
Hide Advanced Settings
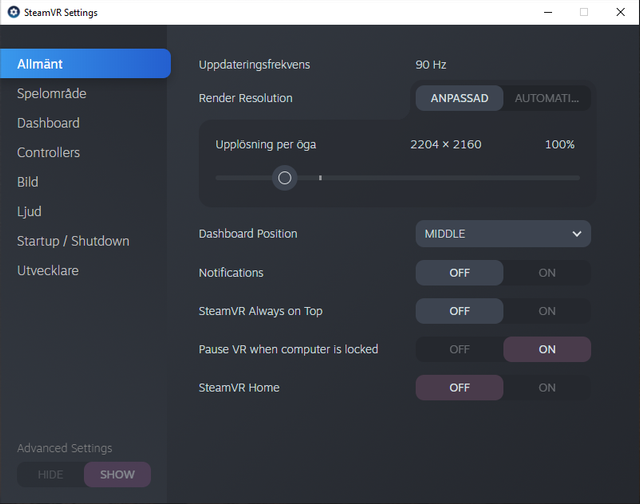tap(51, 474)
